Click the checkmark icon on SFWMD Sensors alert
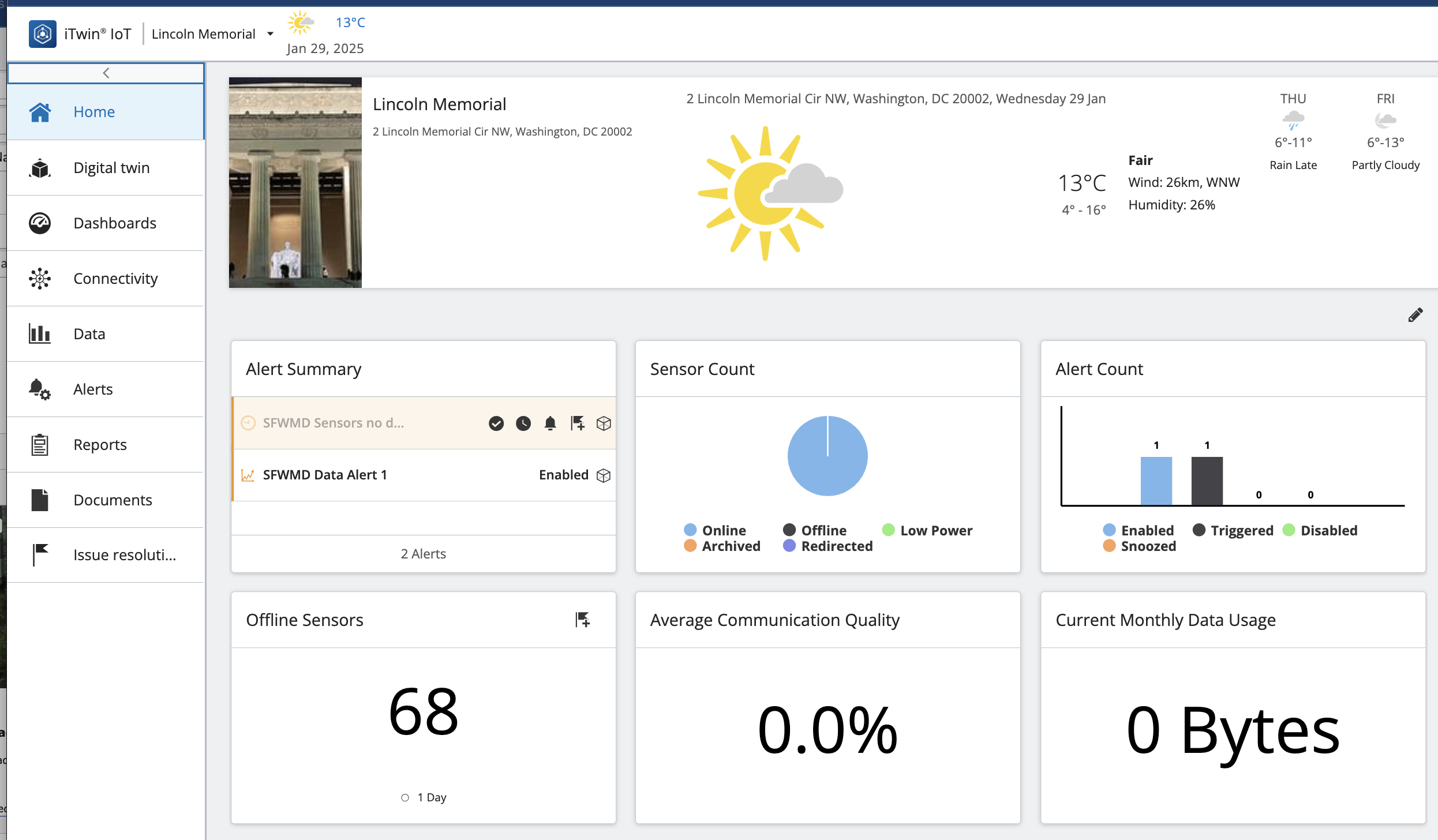The image size is (1438, 840). pos(496,423)
